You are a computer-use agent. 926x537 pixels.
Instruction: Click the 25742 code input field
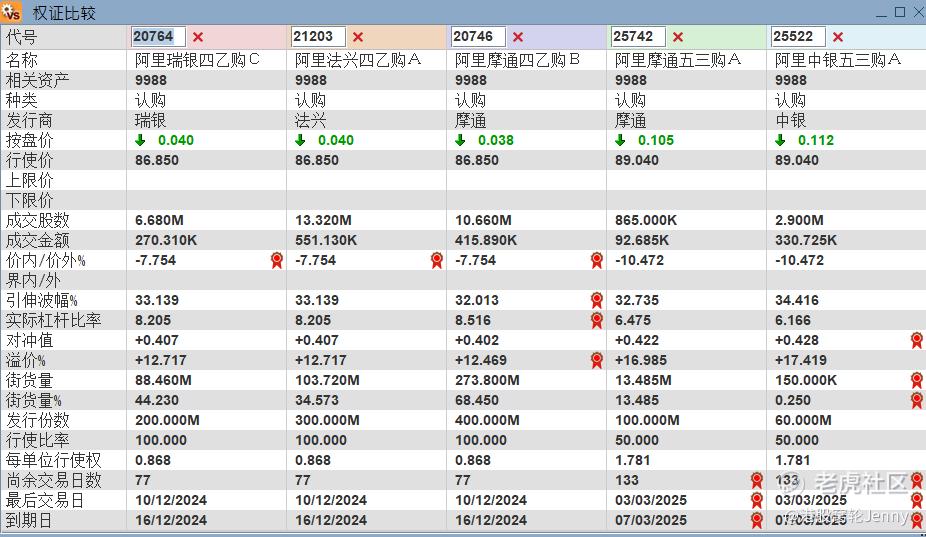coord(638,37)
